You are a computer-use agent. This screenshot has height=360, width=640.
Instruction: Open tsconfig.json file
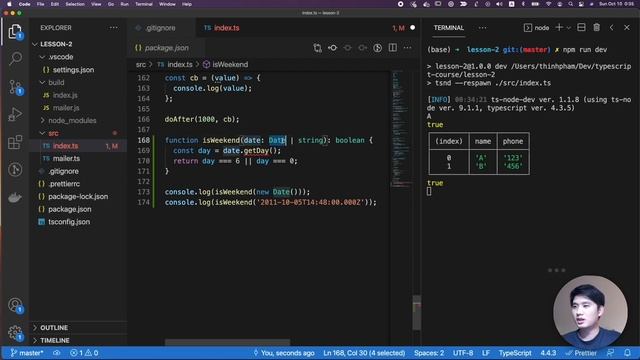coord(69,222)
